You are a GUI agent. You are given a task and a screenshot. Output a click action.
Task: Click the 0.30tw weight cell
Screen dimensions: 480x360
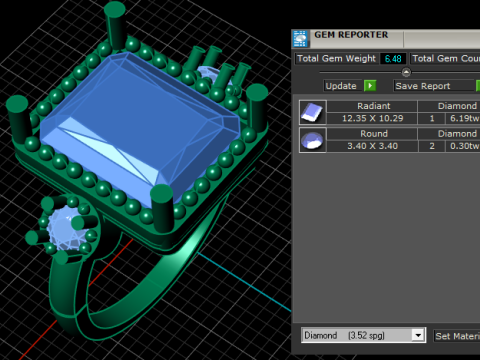point(463,146)
